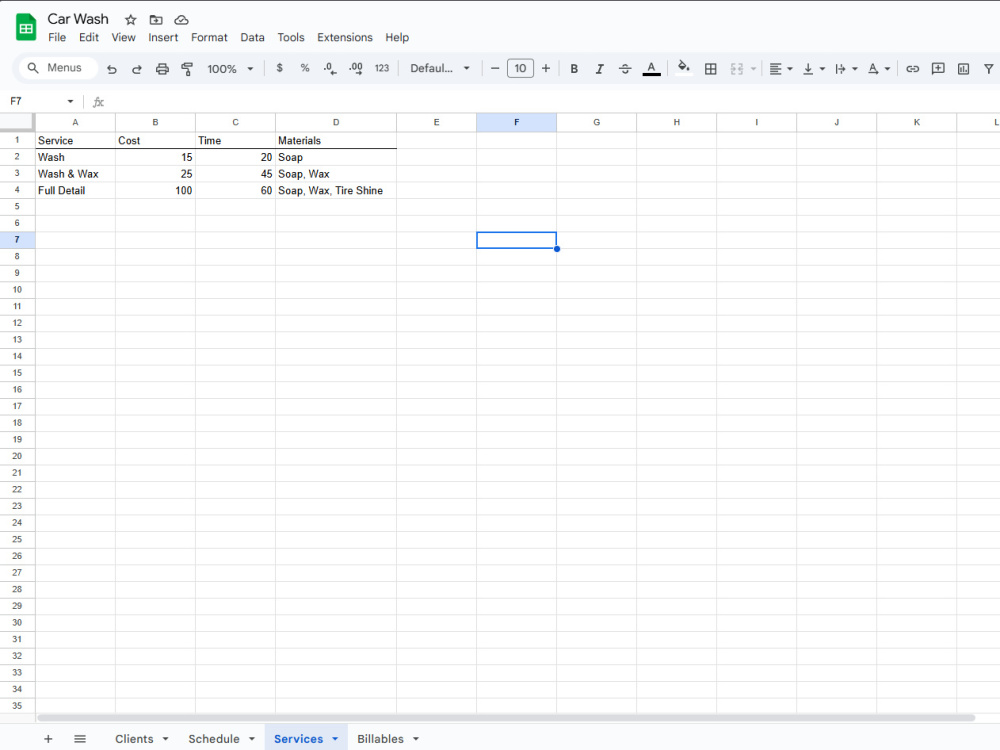1000x750 pixels.
Task: Print the spreadsheet via printer icon
Action: pos(162,69)
